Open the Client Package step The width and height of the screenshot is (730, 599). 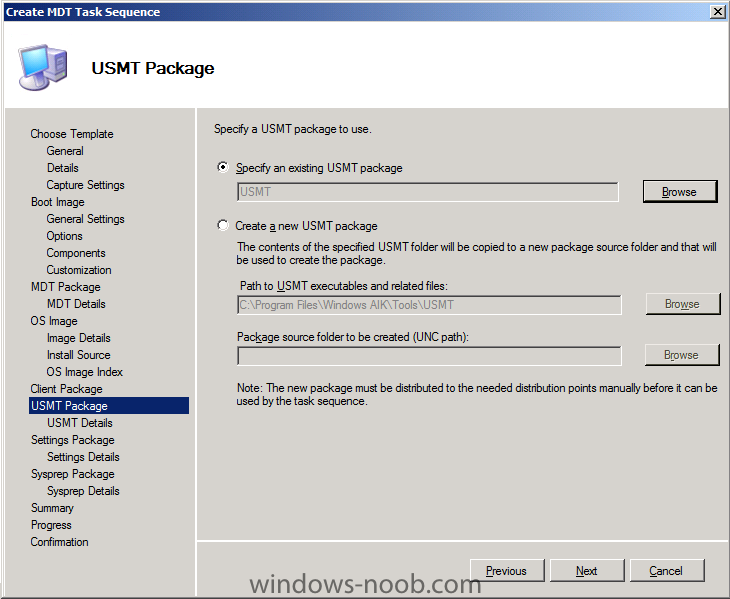click(x=66, y=389)
